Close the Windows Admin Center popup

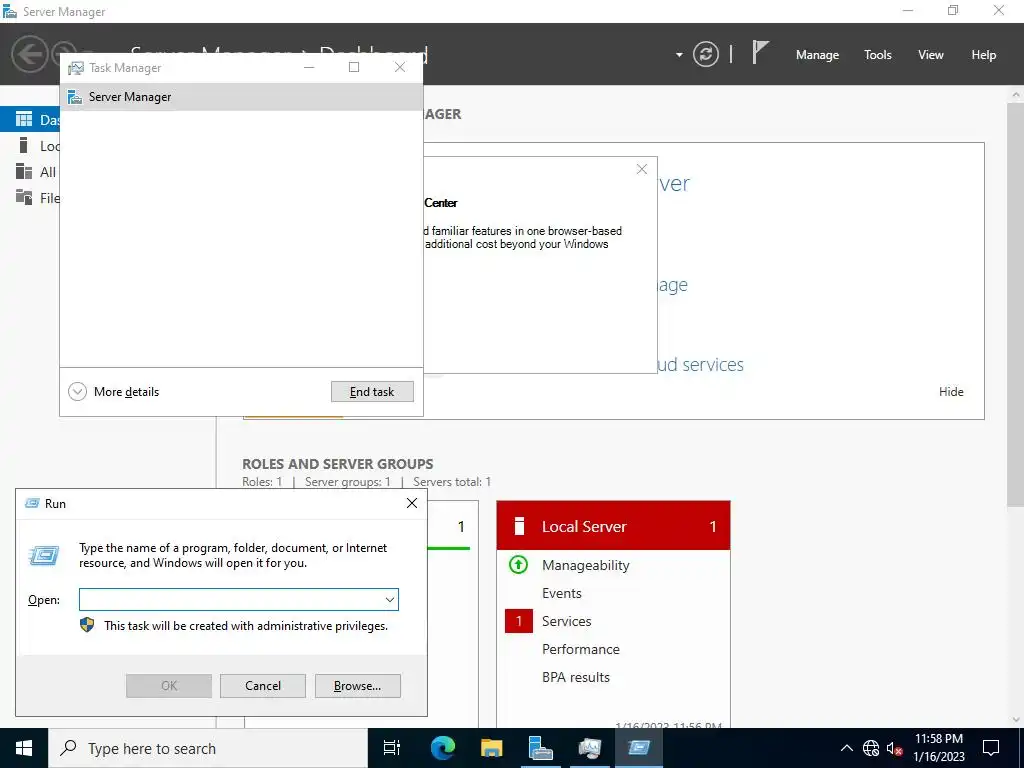pyautogui.click(x=642, y=169)
